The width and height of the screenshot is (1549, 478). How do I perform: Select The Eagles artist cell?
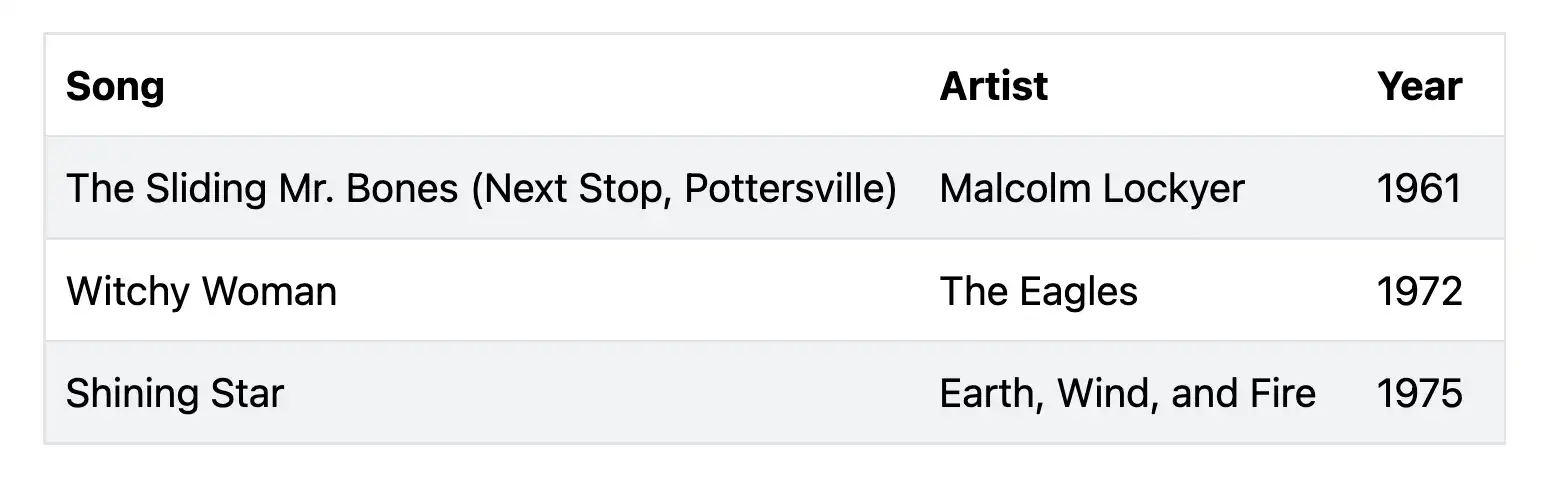point(1038,292)
